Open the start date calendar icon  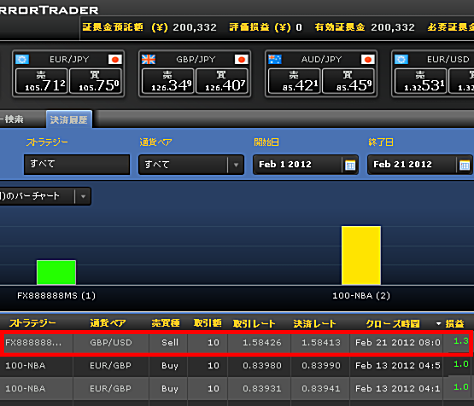350,165
